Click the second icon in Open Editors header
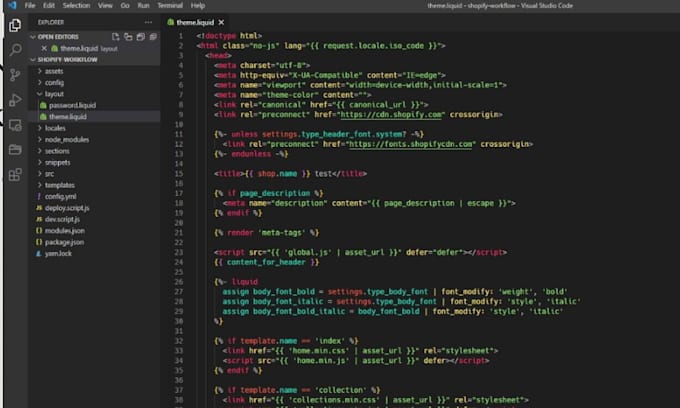The image size is (680, 408). tap(128, 37)
